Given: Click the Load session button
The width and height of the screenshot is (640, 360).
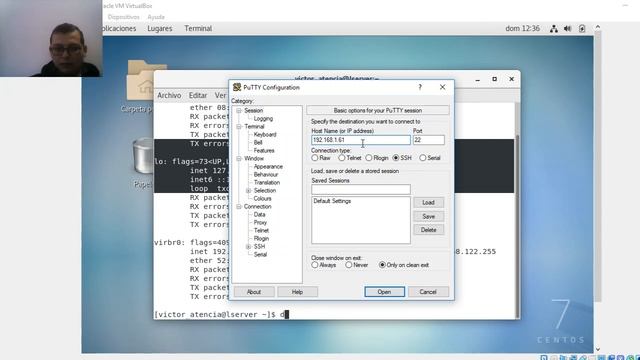Looking at the screenshot, I should point(429,202).
